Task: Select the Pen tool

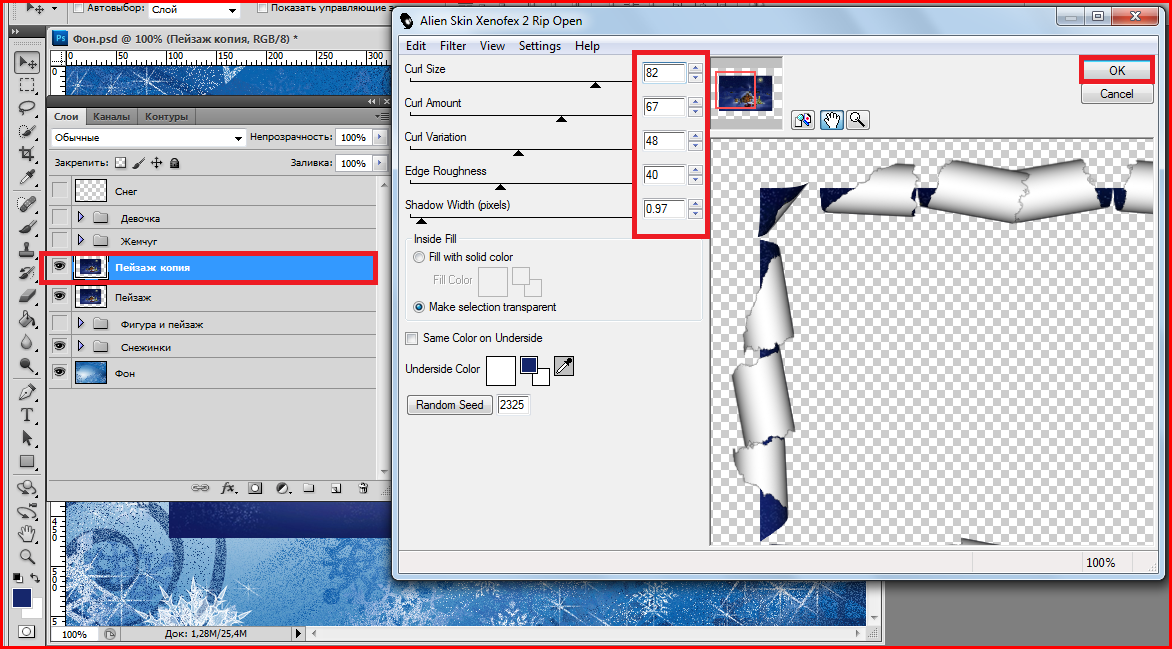Action: coord(28,392)
